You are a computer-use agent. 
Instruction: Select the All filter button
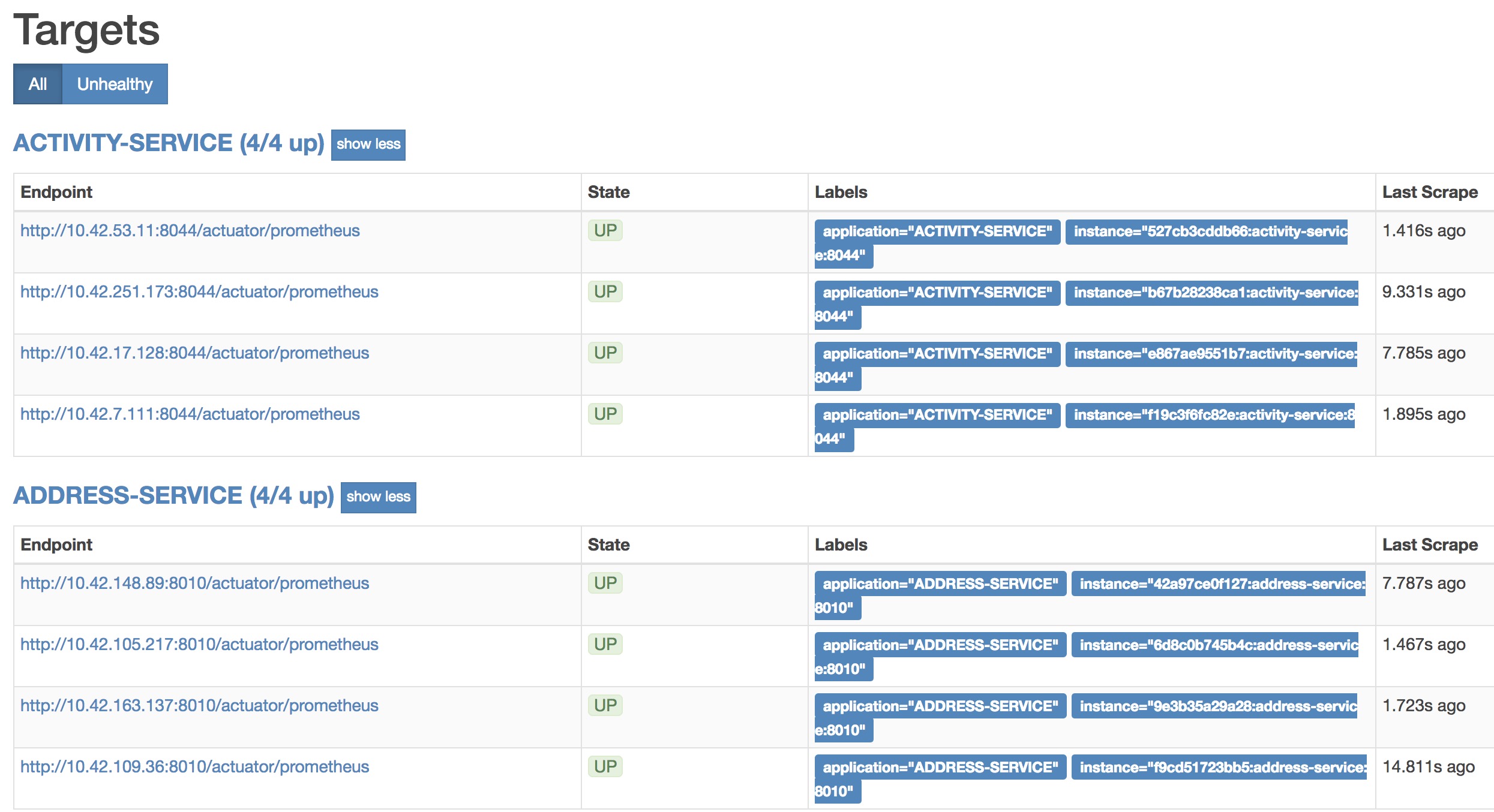38,84
